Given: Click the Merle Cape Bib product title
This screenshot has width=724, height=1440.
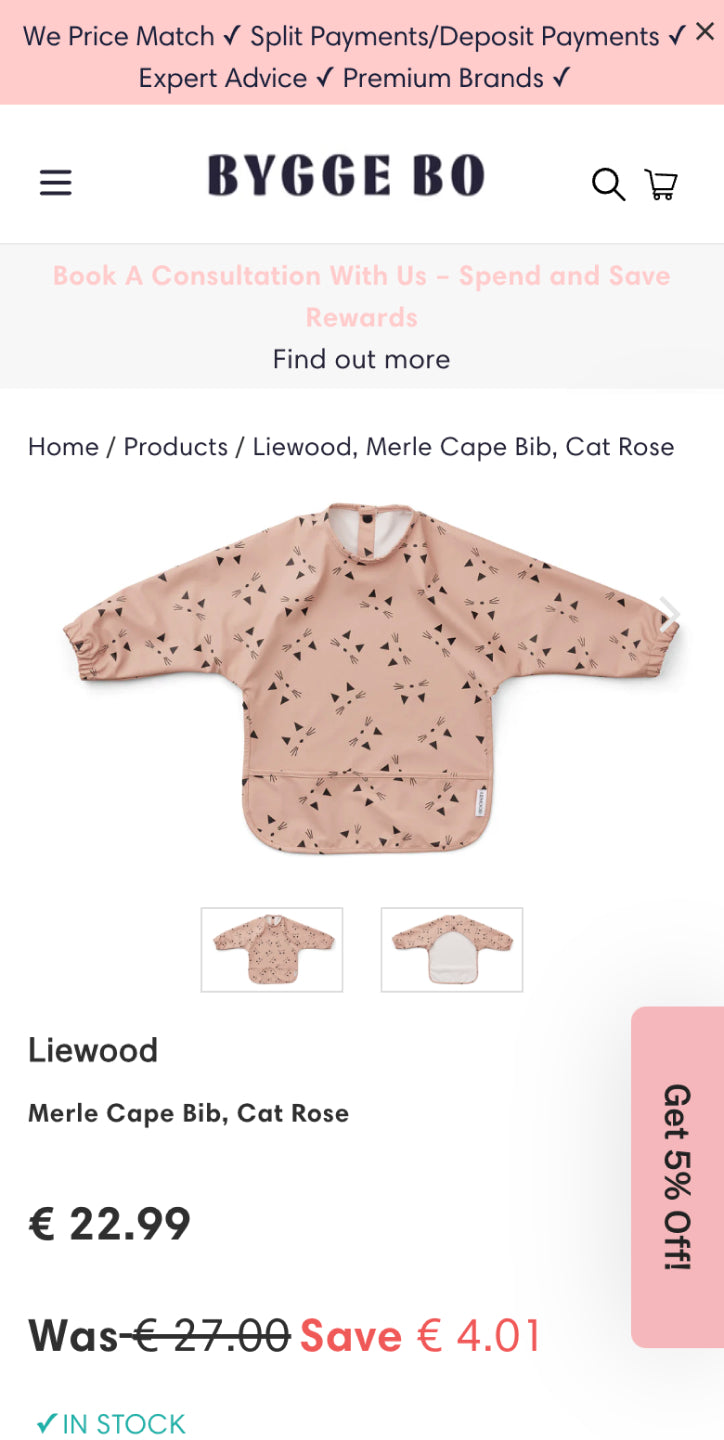Looking at the screenshot, I should coord(189,1113).
